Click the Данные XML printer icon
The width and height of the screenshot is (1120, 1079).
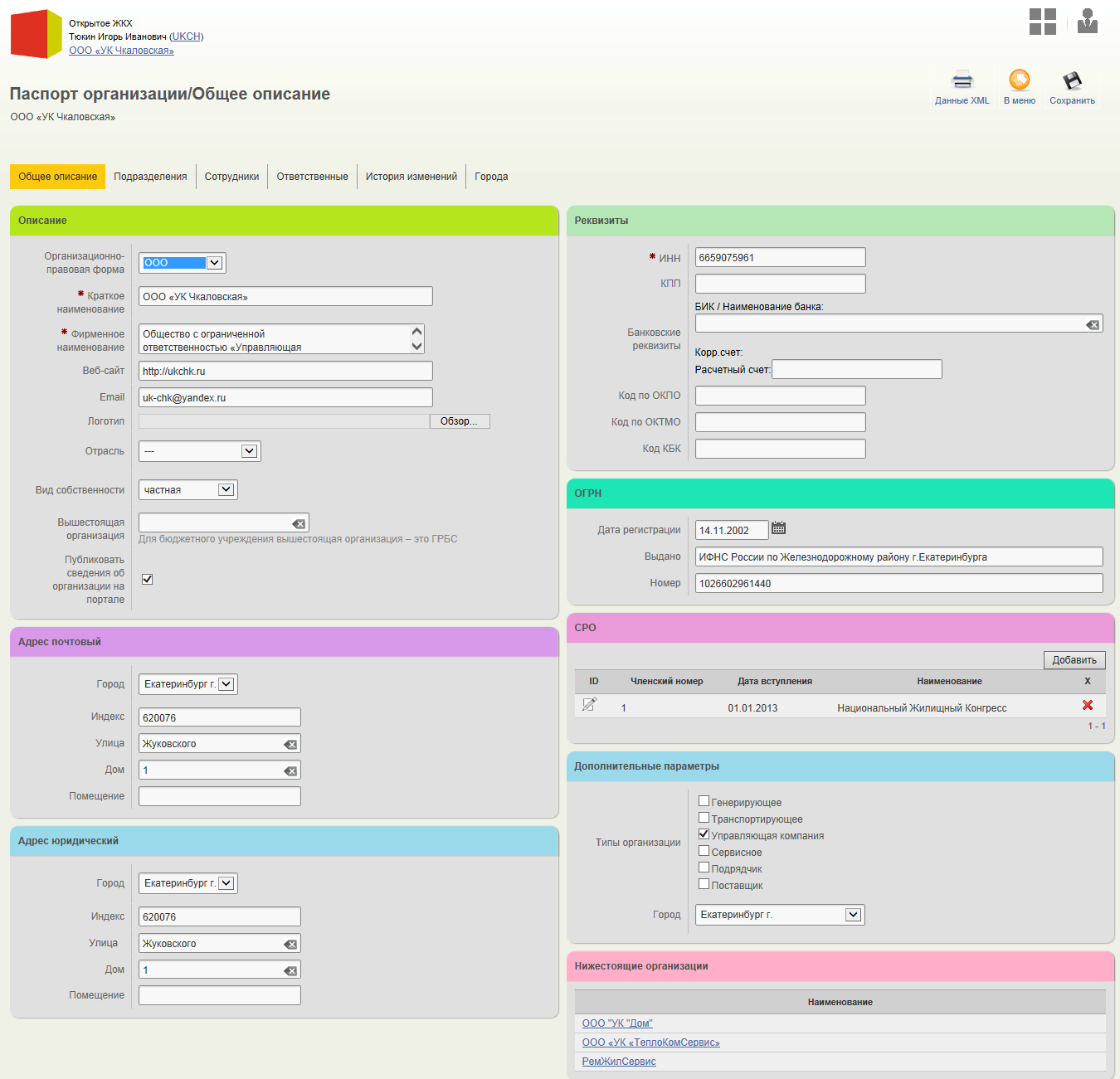pos(962,80)
